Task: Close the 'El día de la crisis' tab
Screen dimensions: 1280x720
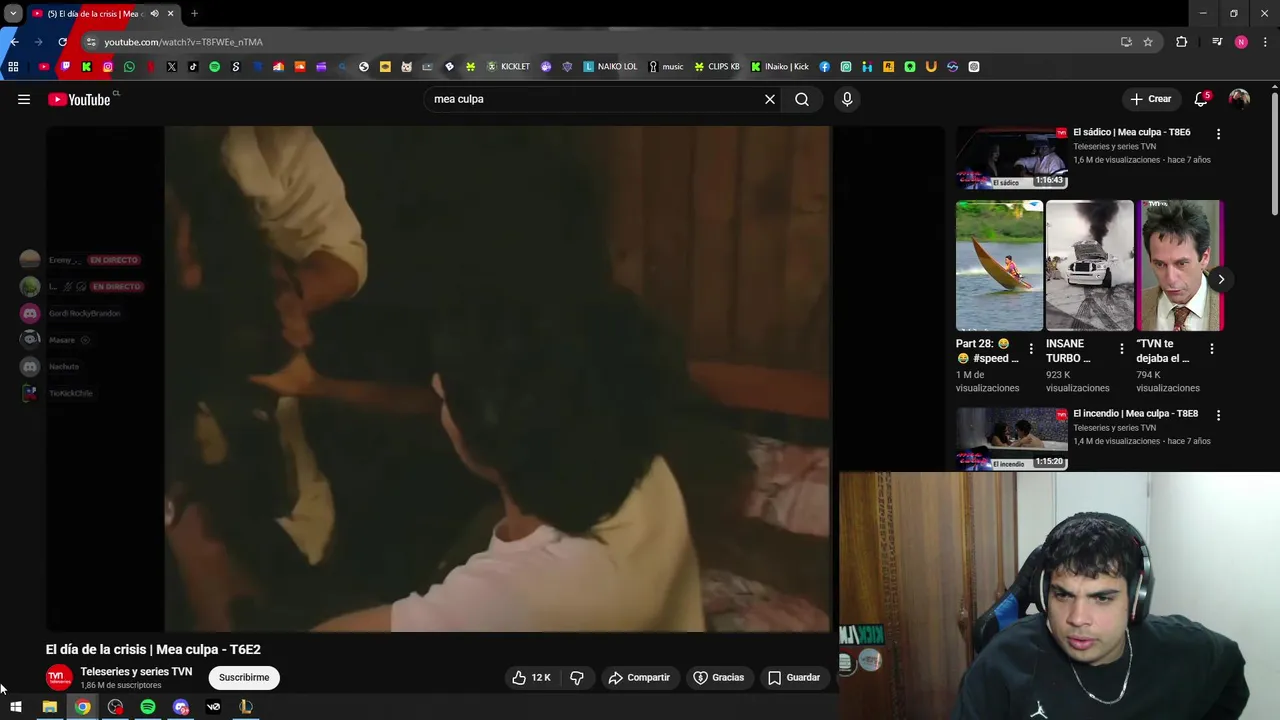Action: coord(170,13)
